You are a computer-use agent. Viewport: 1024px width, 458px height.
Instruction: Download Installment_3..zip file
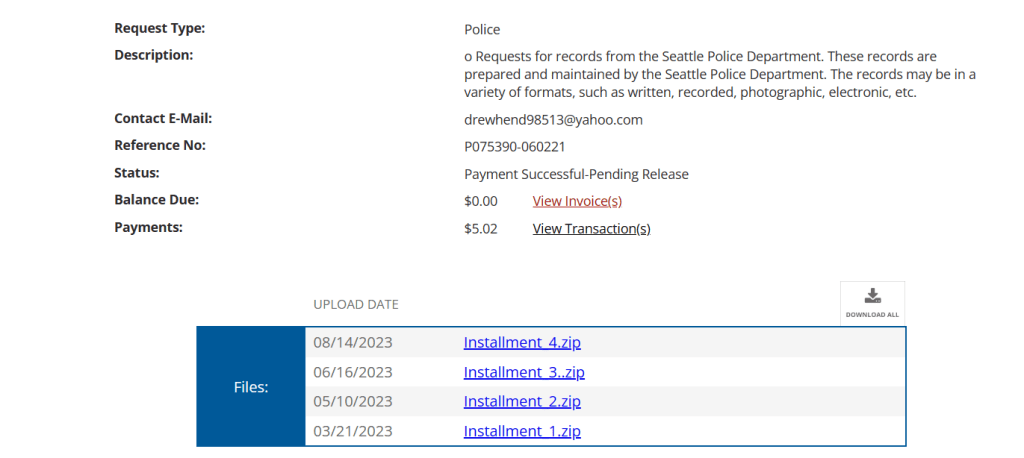[x=524, y=372]
